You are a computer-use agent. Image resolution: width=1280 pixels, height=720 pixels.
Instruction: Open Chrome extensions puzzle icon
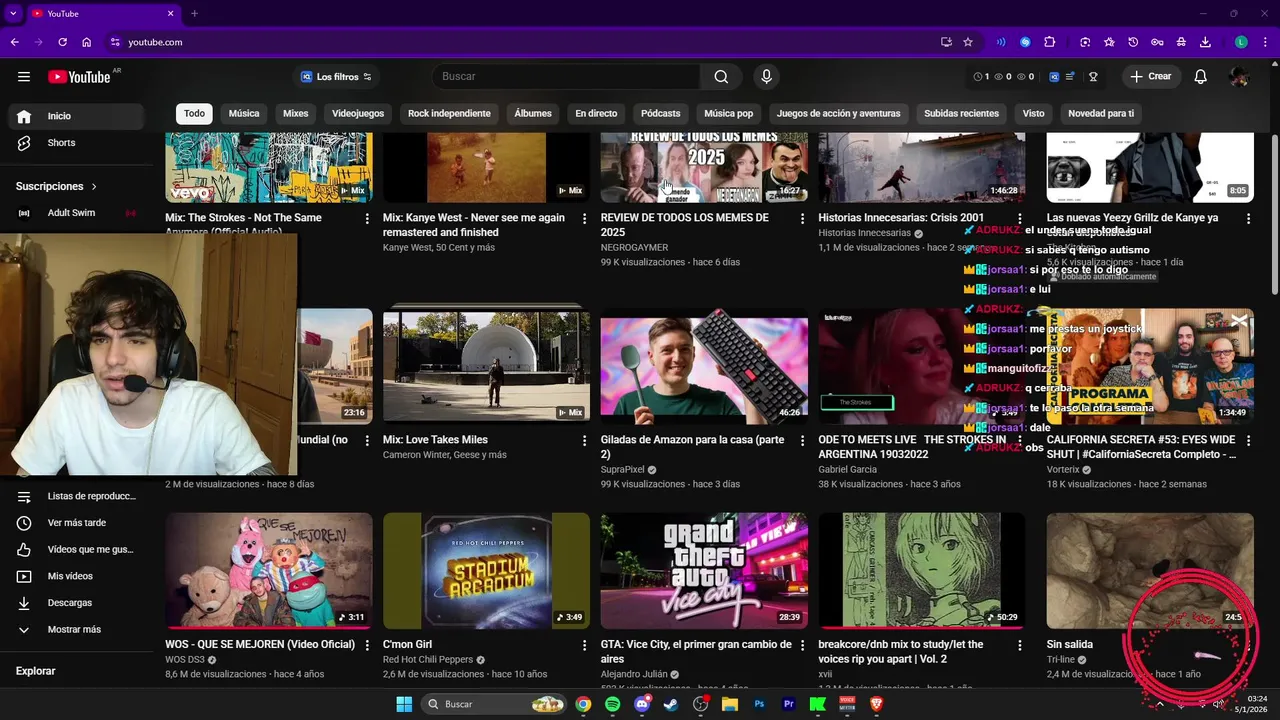[x=1049, y=42]
